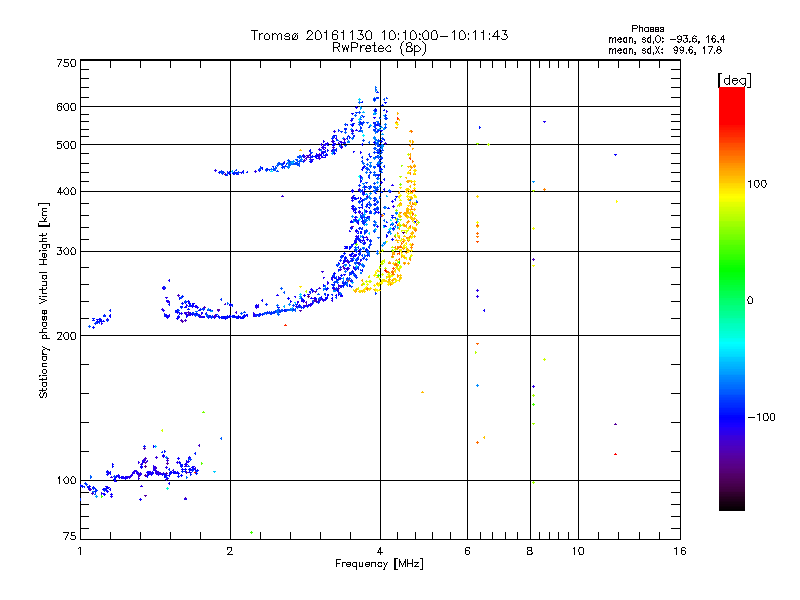Image resolution: width=800 pixels, height=600 pixels.
Task: Click the '75' y-axis tick label
Action: [70, 536]
